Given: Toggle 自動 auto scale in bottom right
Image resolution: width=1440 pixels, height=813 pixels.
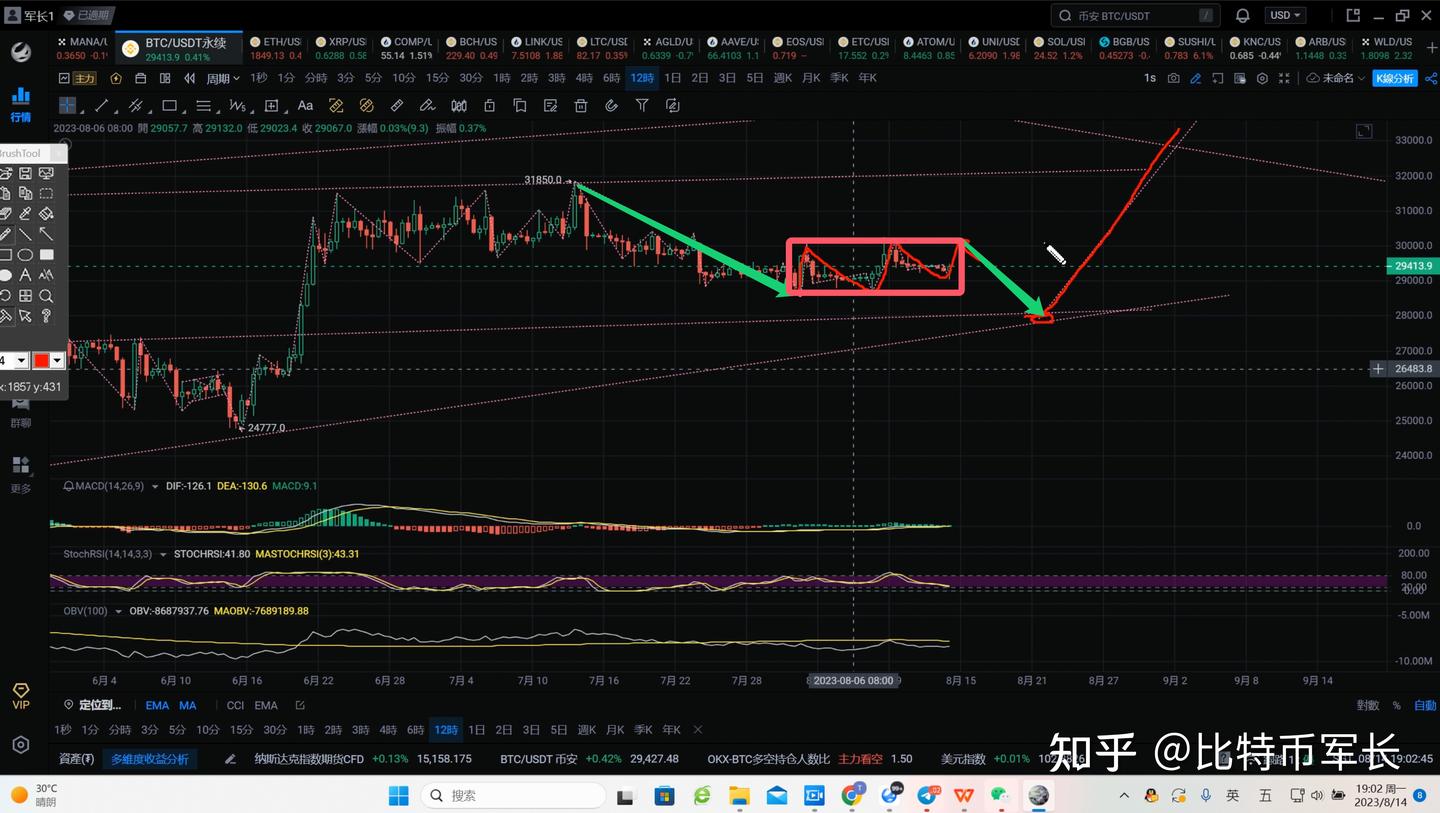Looking at the screenshot, I should (x=1424, y=704).
